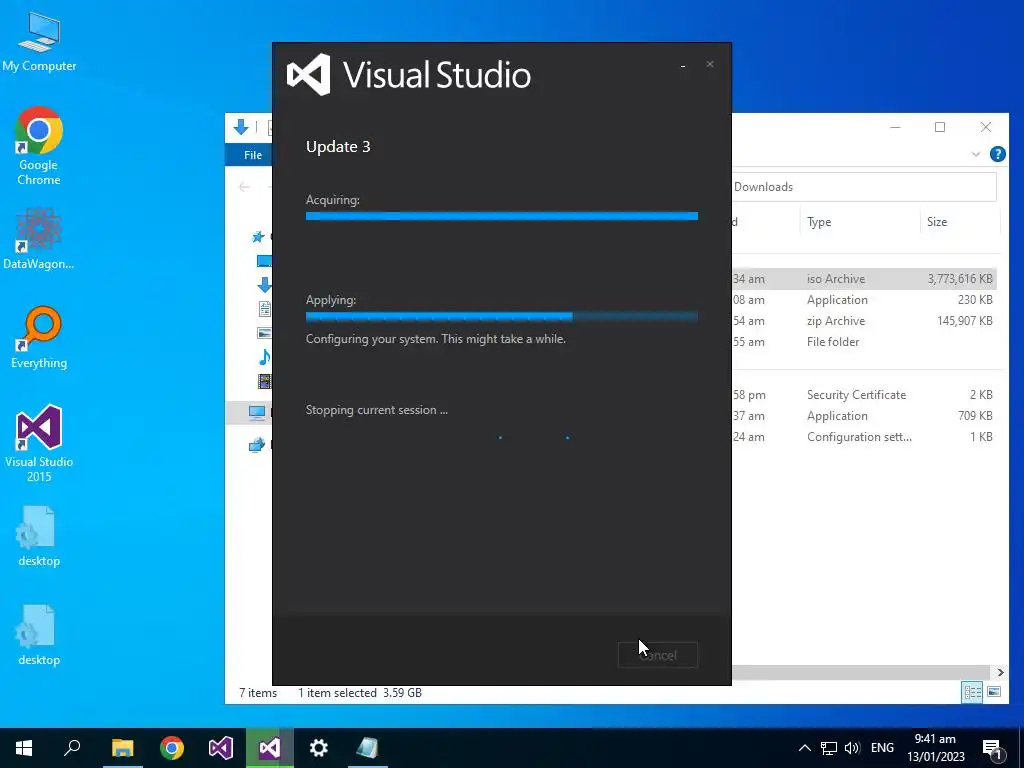Click the Downloads address field in Explorer
Image resolution: width=1024 pixels, height=768 pixels.
point(864,187)
